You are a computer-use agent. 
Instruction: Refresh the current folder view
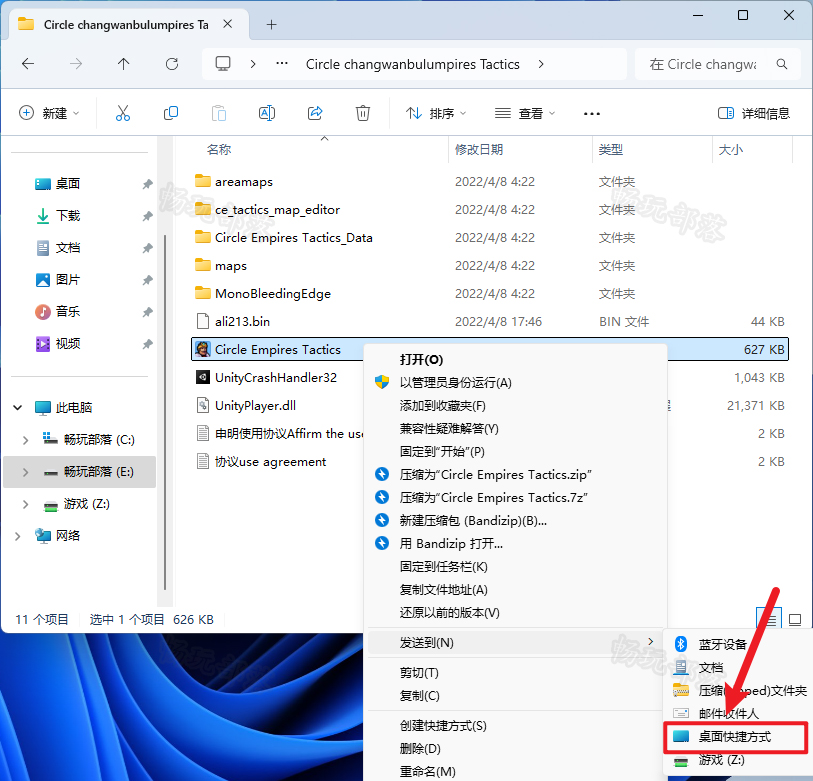172,64
